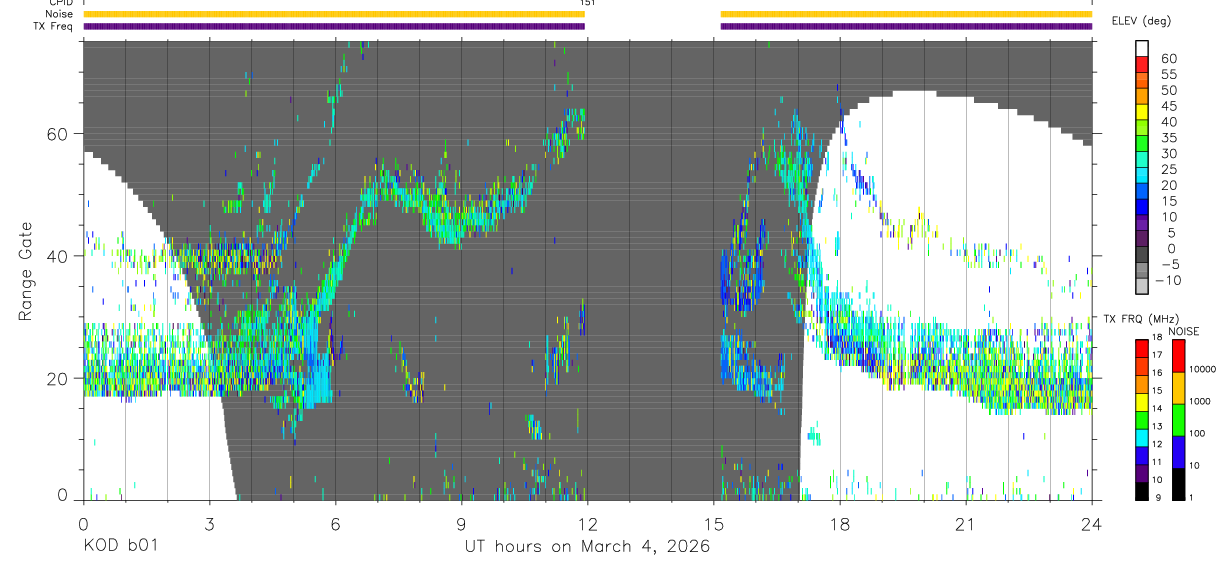
Task: Click the 'UT hours on March 4, 2026' axis title
Action: (587, 547)
